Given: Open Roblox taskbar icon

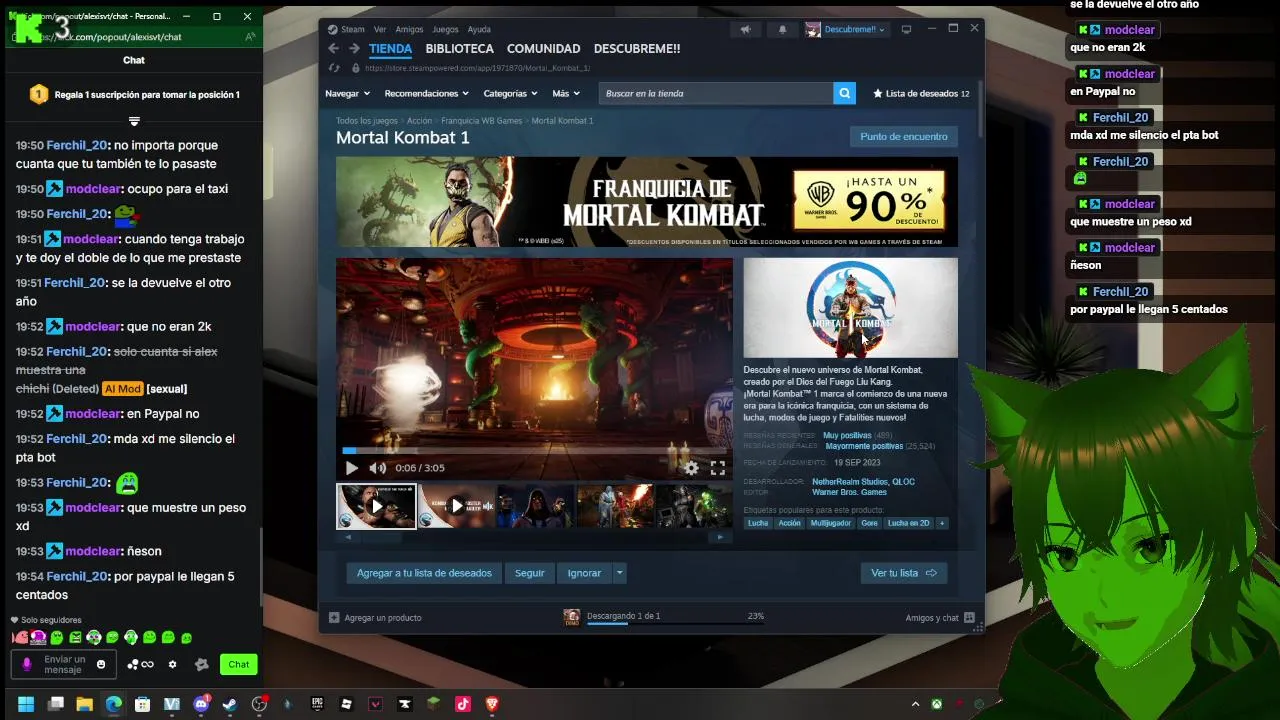Looking at the screenshot, I should coord(346,704).
